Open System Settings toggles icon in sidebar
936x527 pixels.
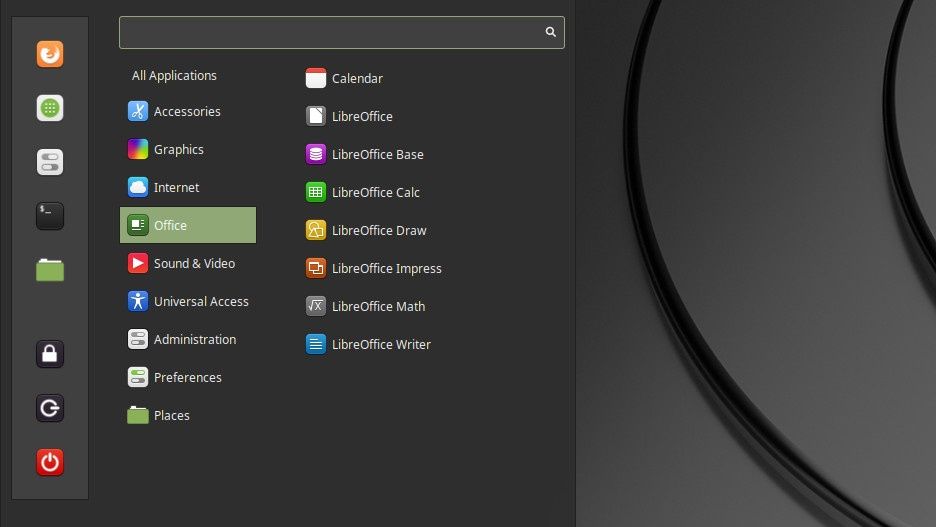coord(50,162)
